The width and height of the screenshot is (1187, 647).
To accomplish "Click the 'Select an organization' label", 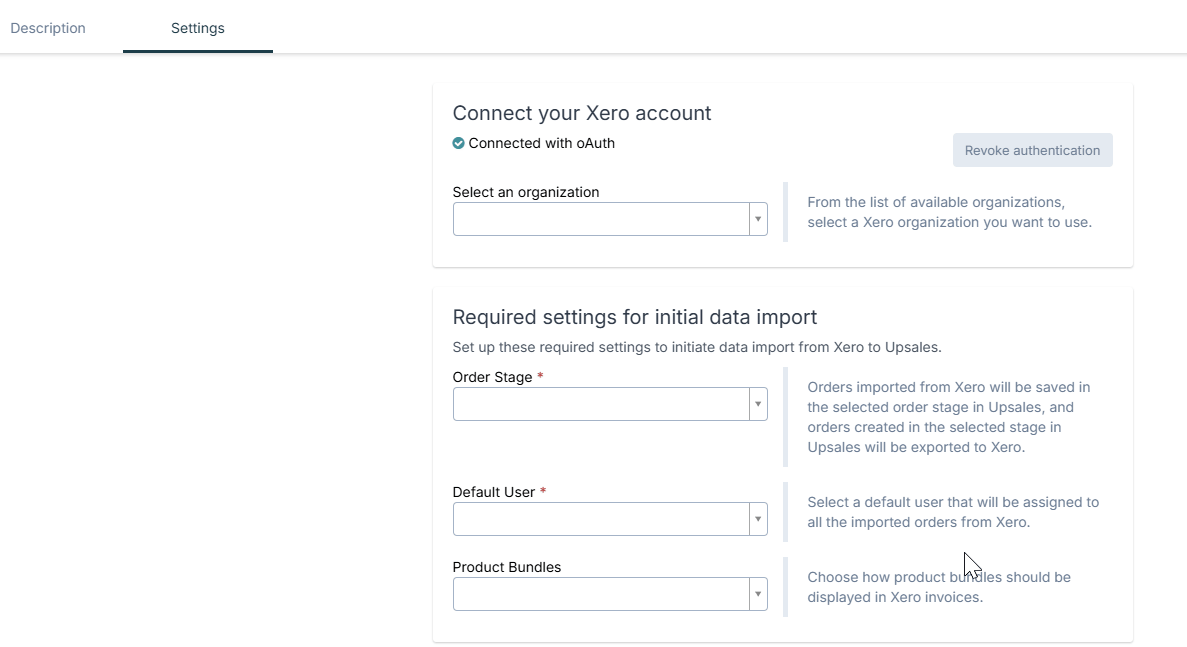I will pos(525,192).
